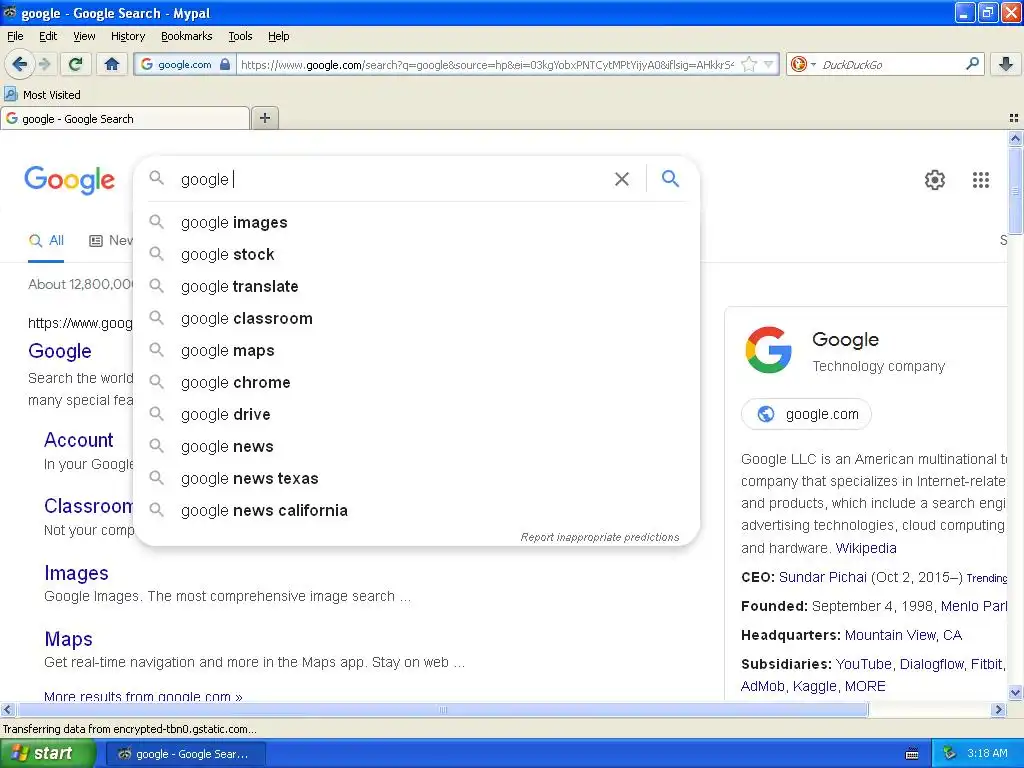Open Google settings gear icon

pos(935,180)
